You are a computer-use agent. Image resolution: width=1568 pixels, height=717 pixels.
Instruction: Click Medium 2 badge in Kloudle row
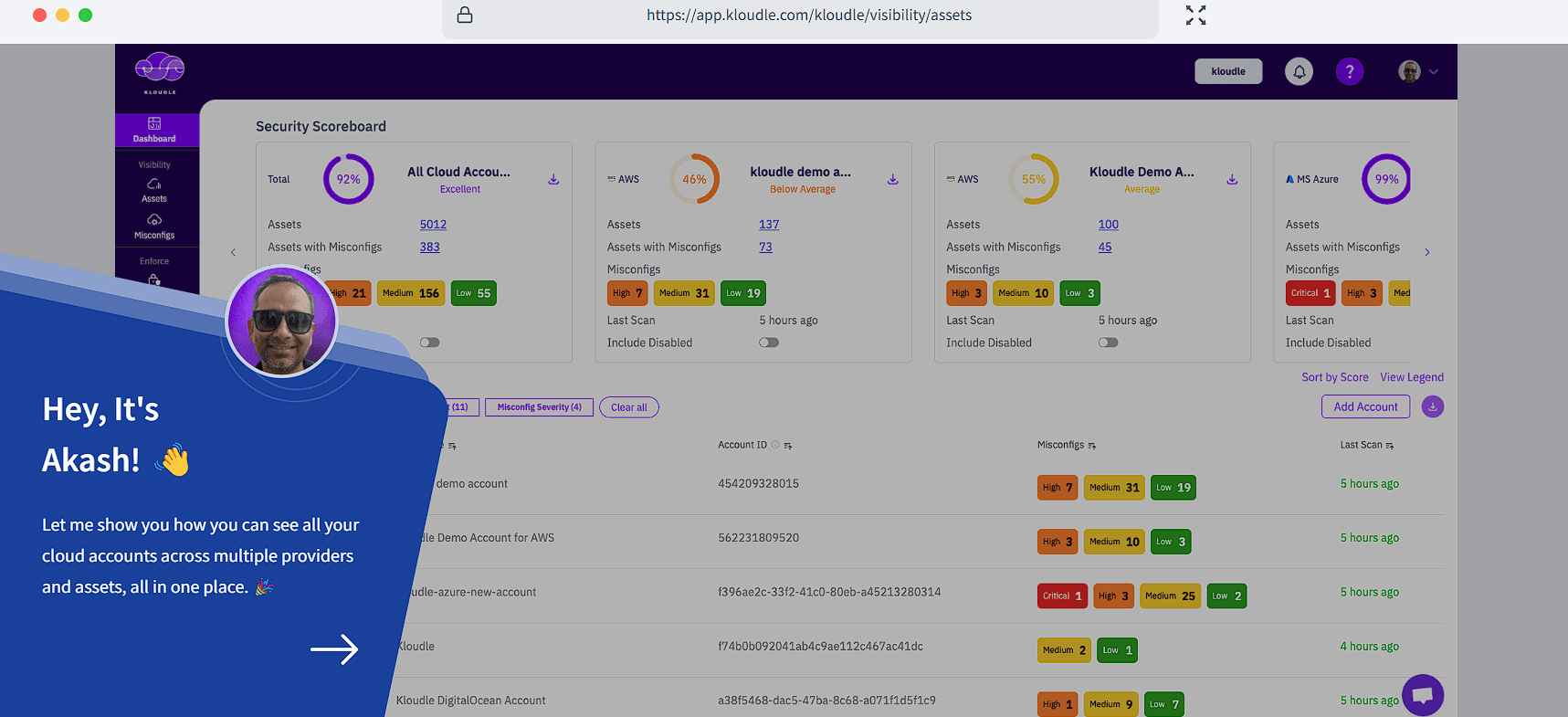pos(1064,650)
